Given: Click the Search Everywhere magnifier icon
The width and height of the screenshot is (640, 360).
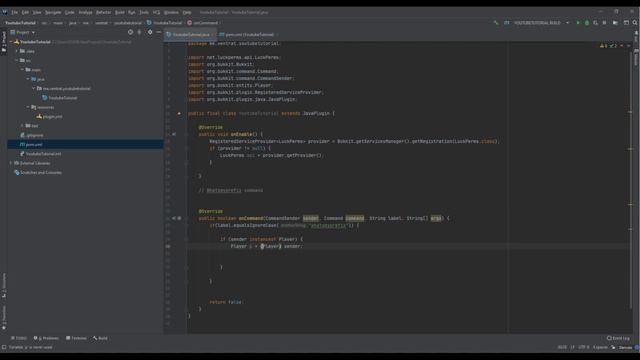Looking at the screenshot, I should point(635,23).
